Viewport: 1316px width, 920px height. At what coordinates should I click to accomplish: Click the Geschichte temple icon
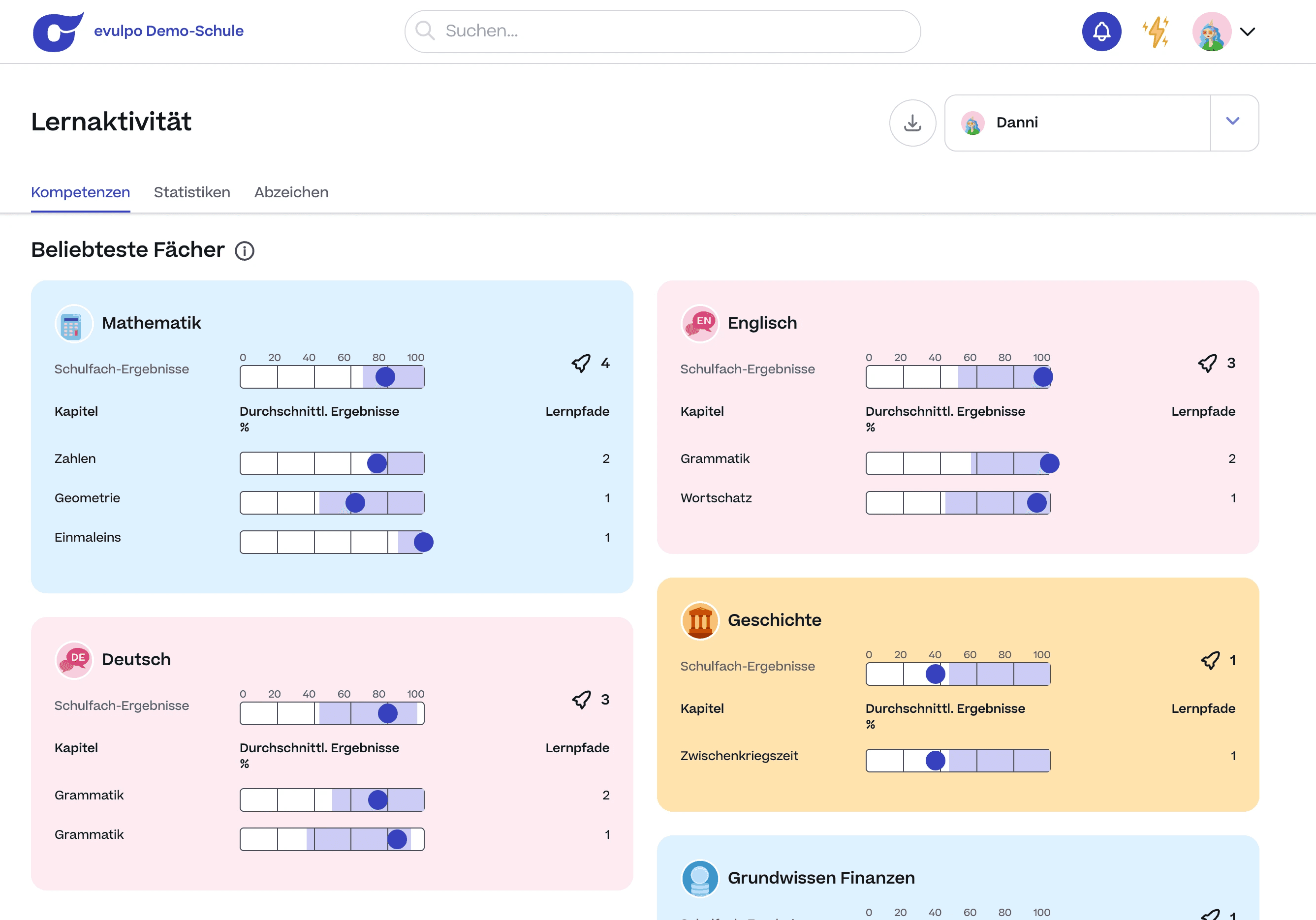pos(699,620)
